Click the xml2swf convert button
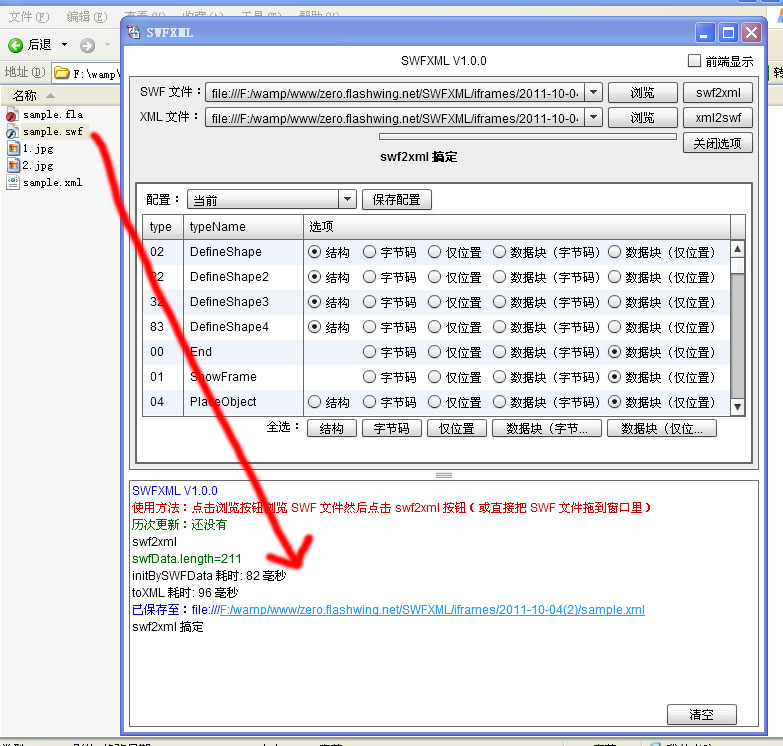Viewport: 783px width, 746px height. coord(718,117)
